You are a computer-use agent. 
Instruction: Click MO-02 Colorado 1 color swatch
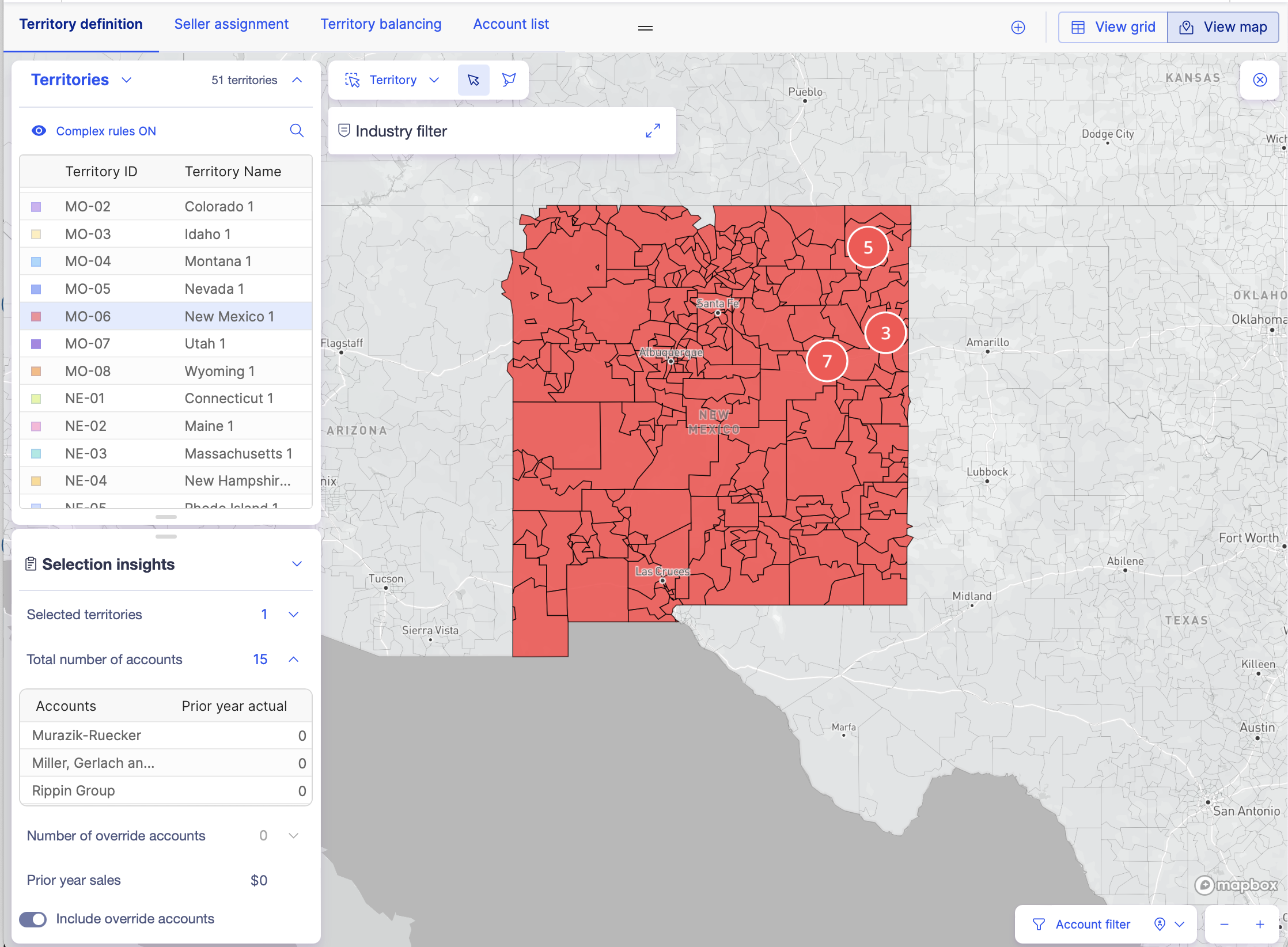pyautogui.click(x=36, y=207)
